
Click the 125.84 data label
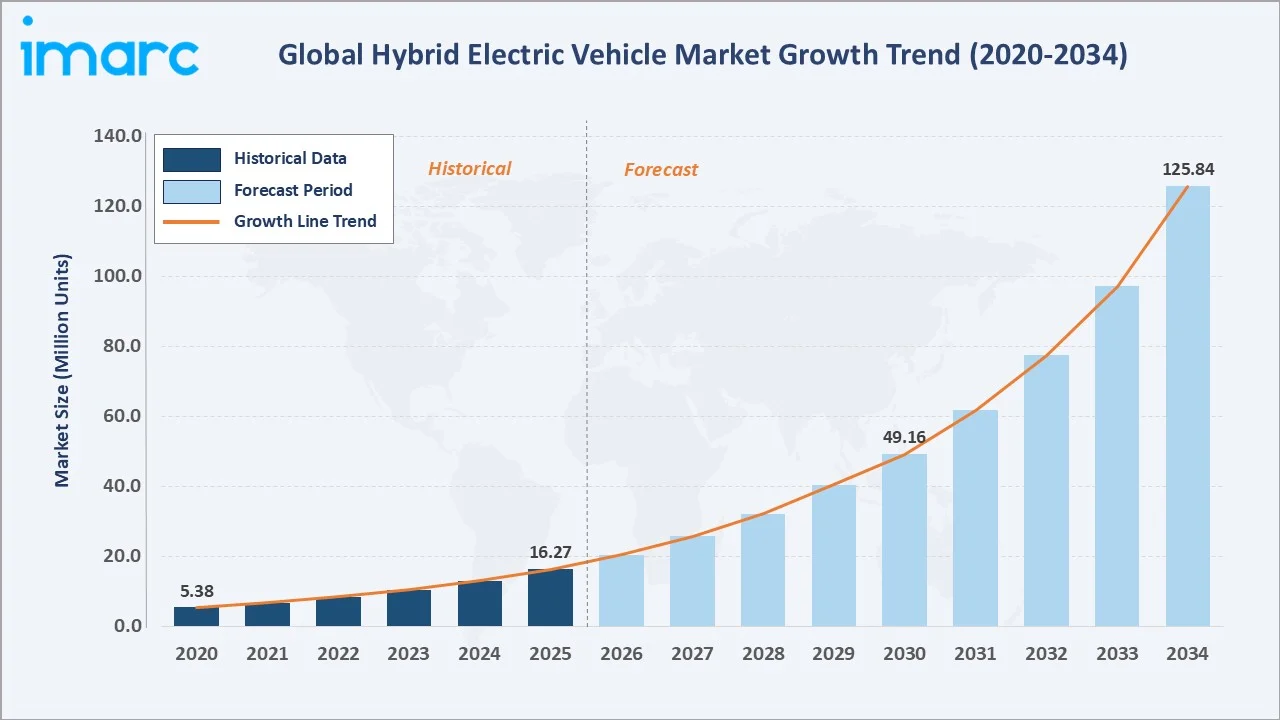1188,169
